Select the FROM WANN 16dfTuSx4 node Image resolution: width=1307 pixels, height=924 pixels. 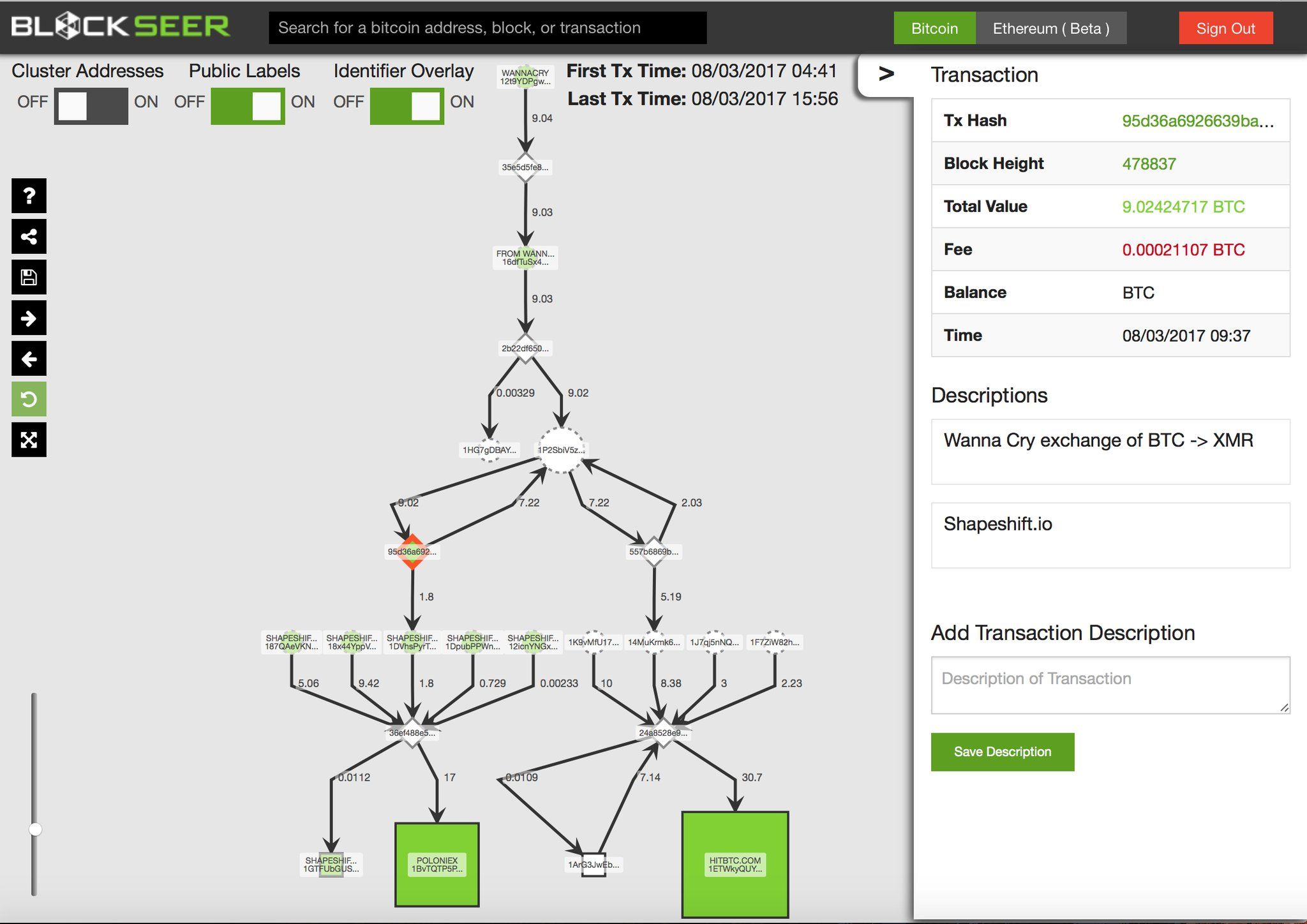(x=525, y=258)
